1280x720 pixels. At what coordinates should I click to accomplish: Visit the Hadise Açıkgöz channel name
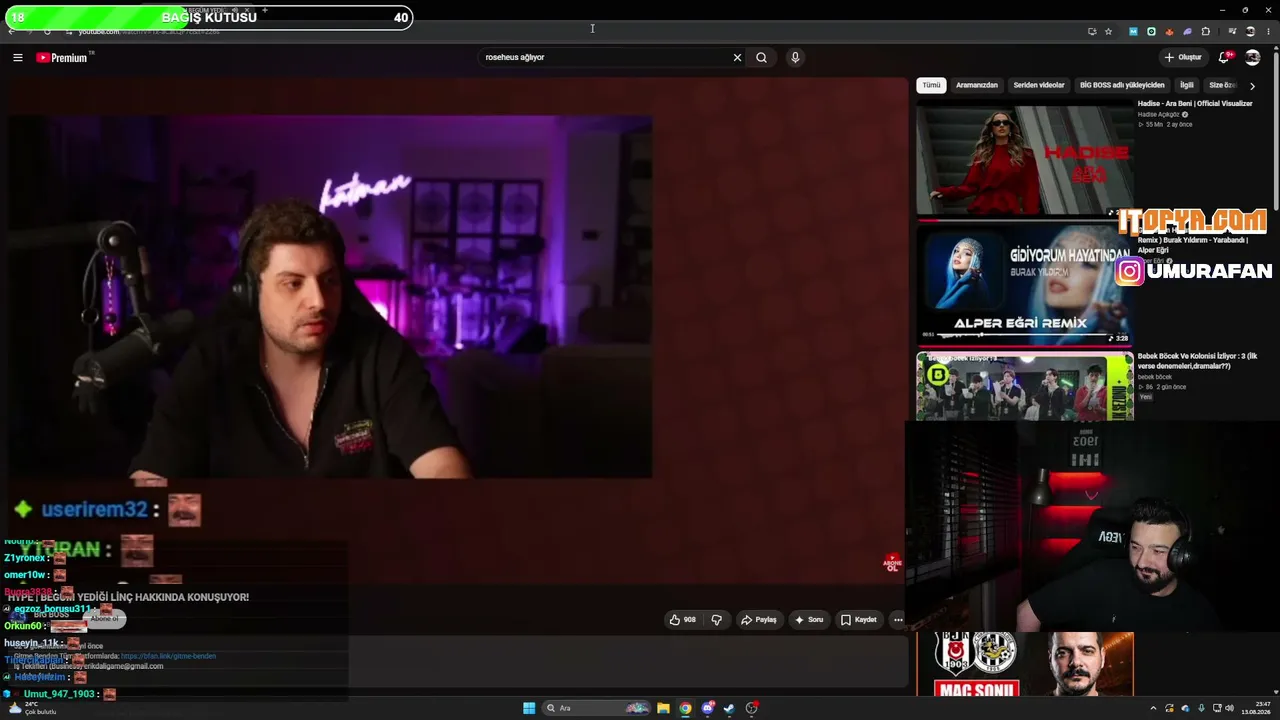pos(1158,115)
